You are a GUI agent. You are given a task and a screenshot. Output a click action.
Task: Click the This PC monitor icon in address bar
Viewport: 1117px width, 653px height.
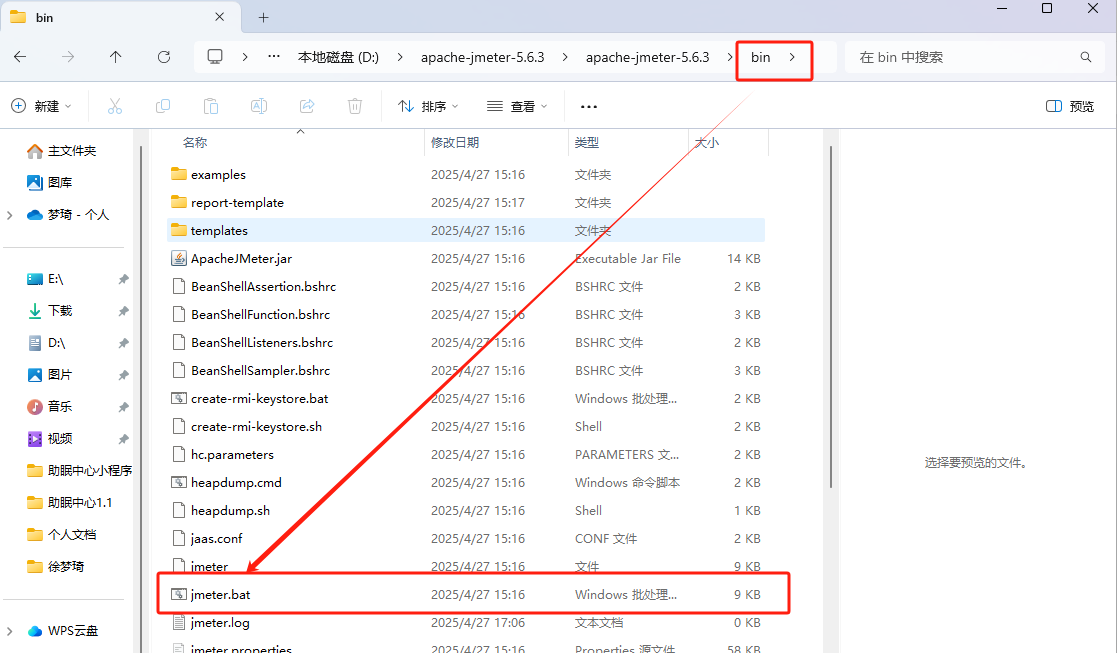tap(214, 57)
